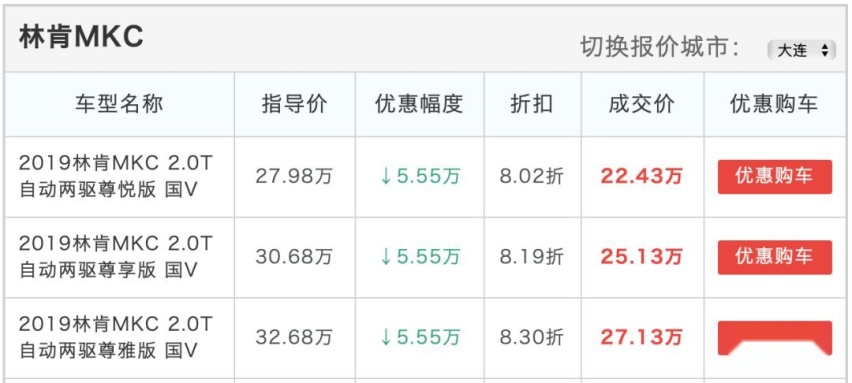This screenshot has height=383, width=852.
Task: Click the 成交价 column header
Action: (x=642, y=104)
